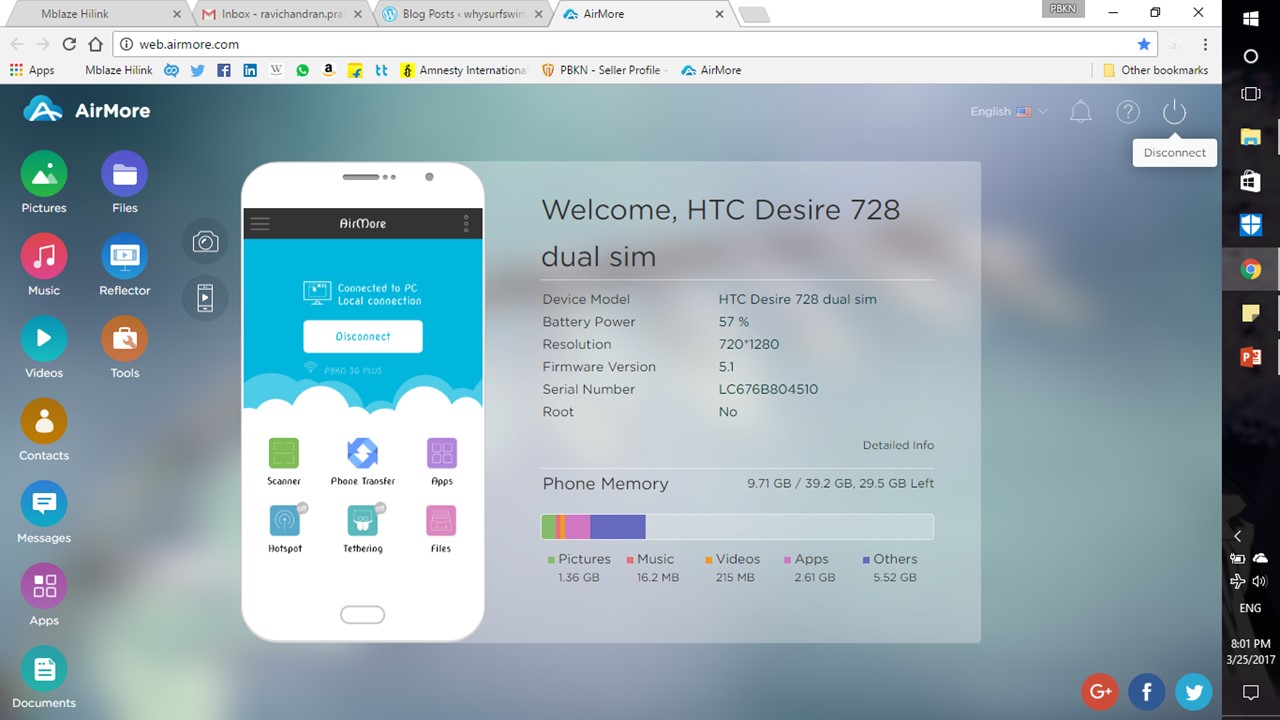The width and height of the screenshot is (1280, 720).
Task: Share on Twitter button
Action: click(1193, 691)
